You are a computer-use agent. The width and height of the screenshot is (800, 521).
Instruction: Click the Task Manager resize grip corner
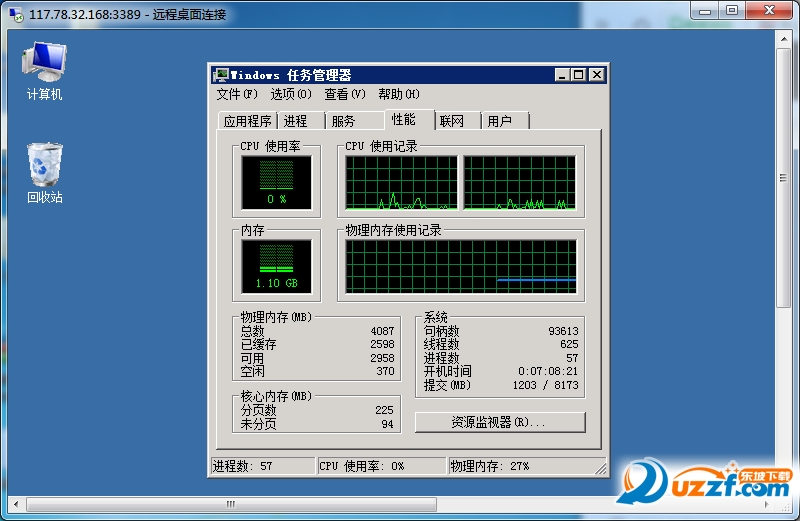(x=601, y=468)
